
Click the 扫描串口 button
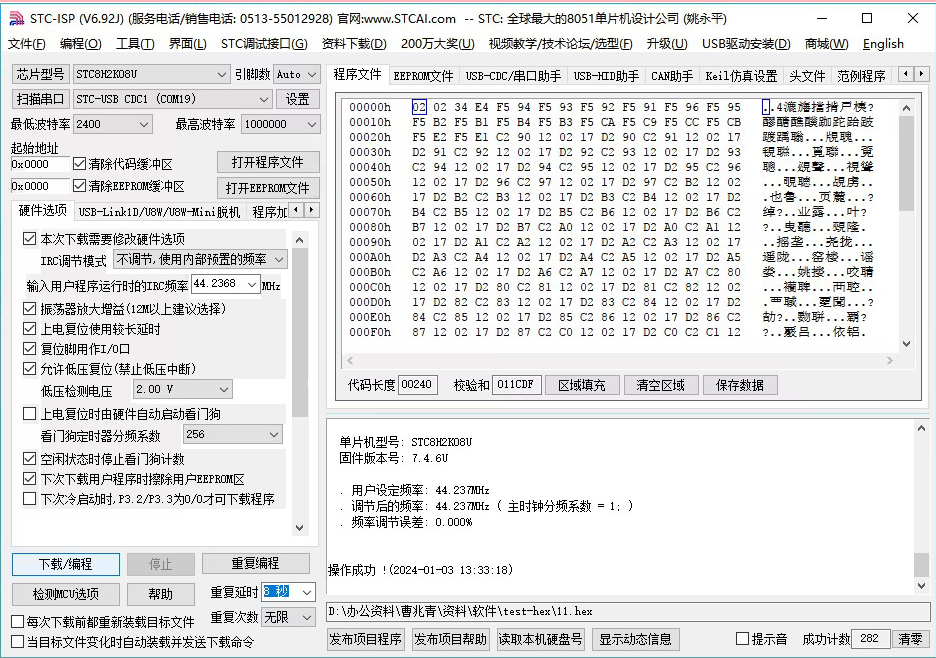pyautogui.click(x=41, y=99)
